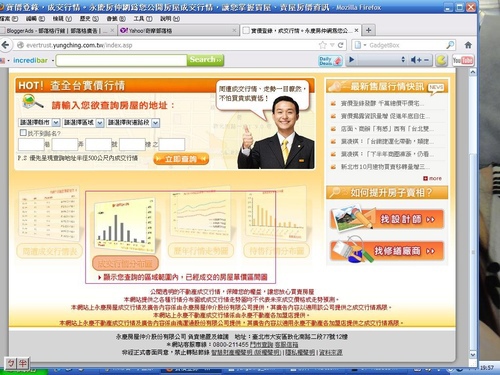The height and width of the screenshot is (375, 500).
Task: Click the ㄅ input method icon
Action: pyautogui.click(x=11, y=363)
